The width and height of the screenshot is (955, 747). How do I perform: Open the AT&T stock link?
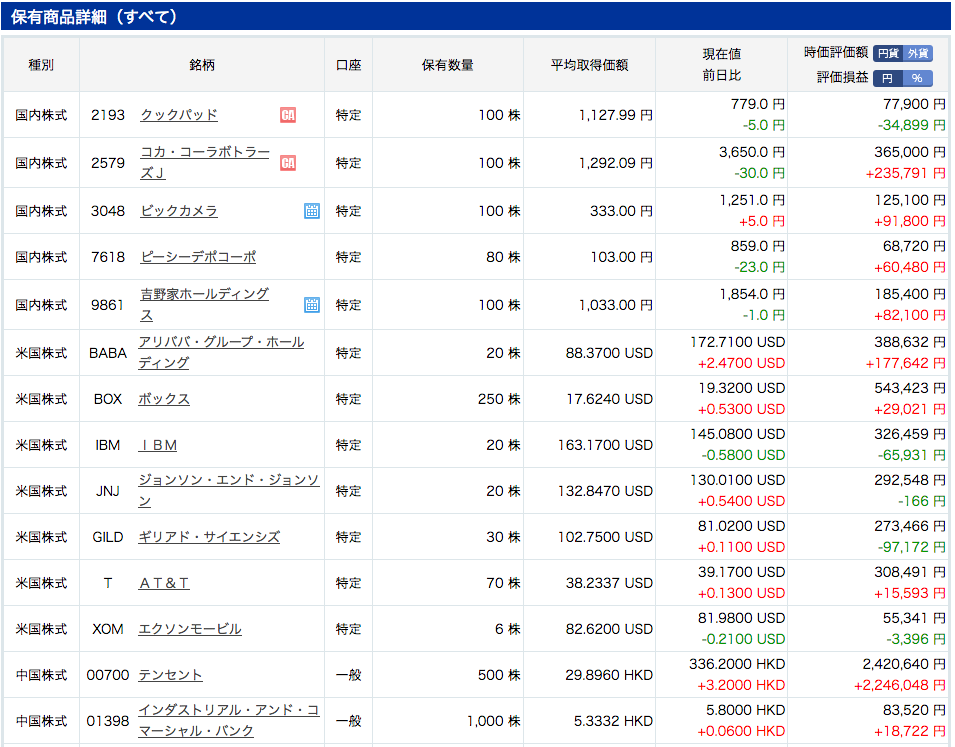tap(164, 583)
